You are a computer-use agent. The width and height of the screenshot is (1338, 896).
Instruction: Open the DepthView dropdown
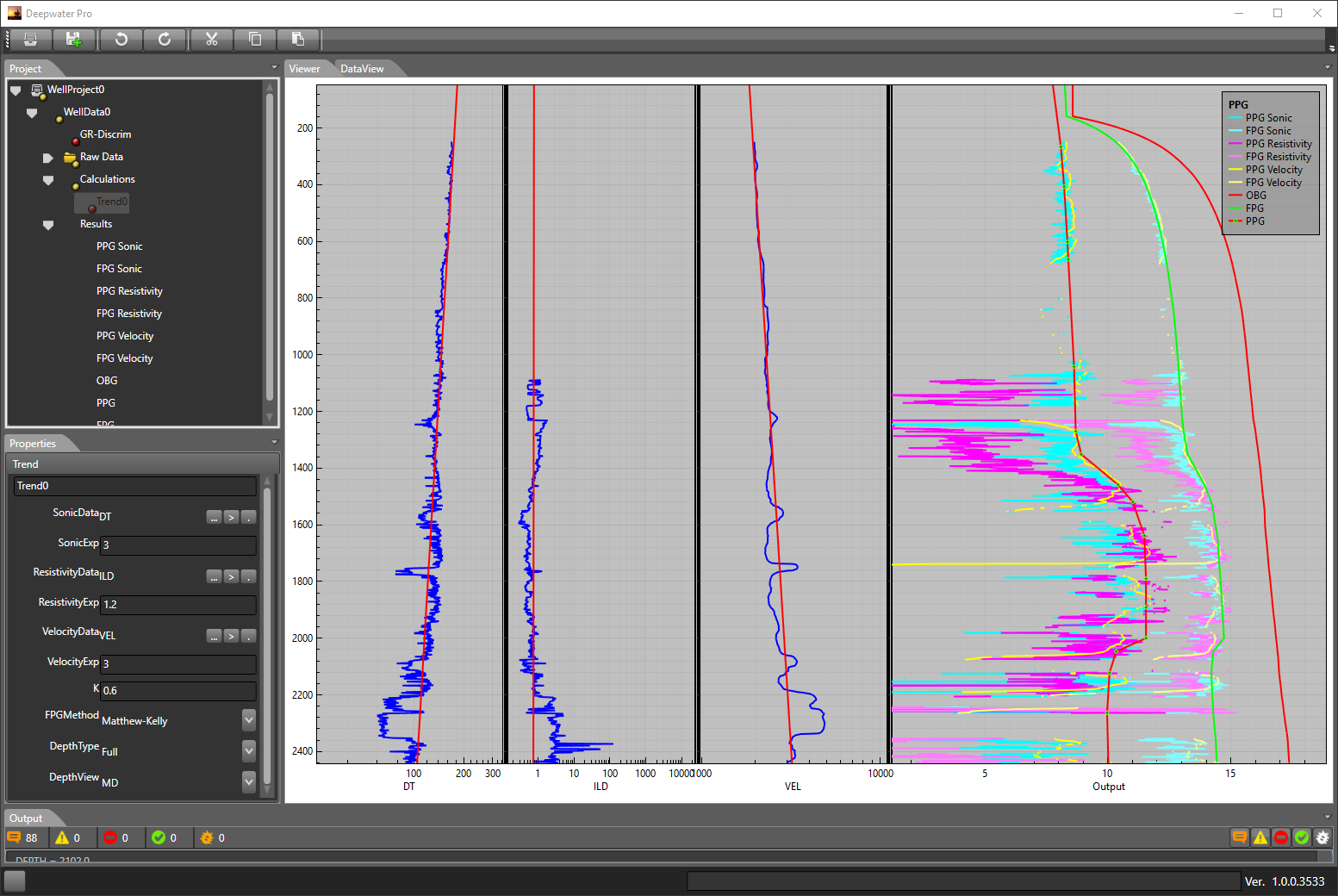(249, 781)
